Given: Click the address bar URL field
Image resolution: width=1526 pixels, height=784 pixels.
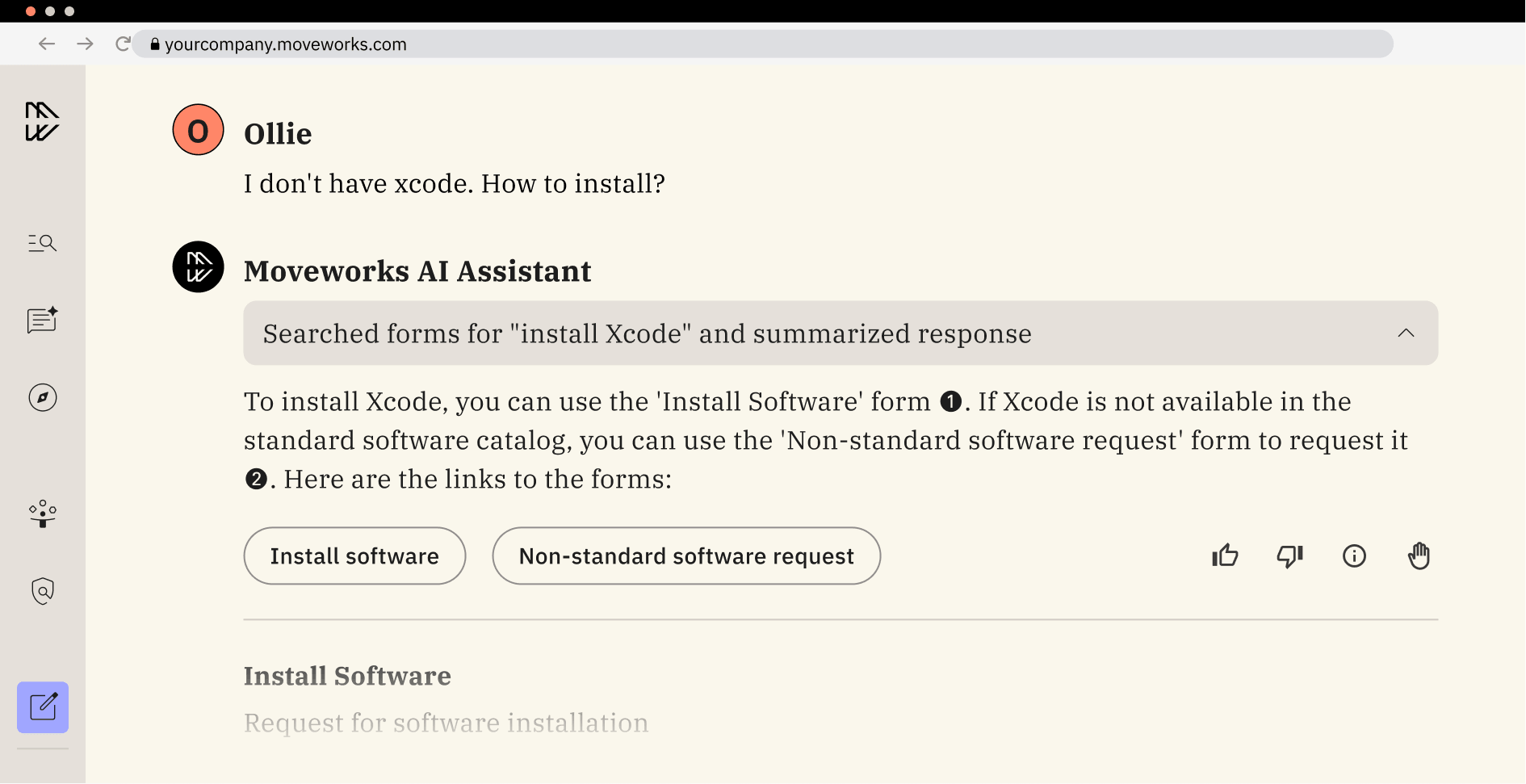Looking at the screenshot, I should tap(762, 44).
